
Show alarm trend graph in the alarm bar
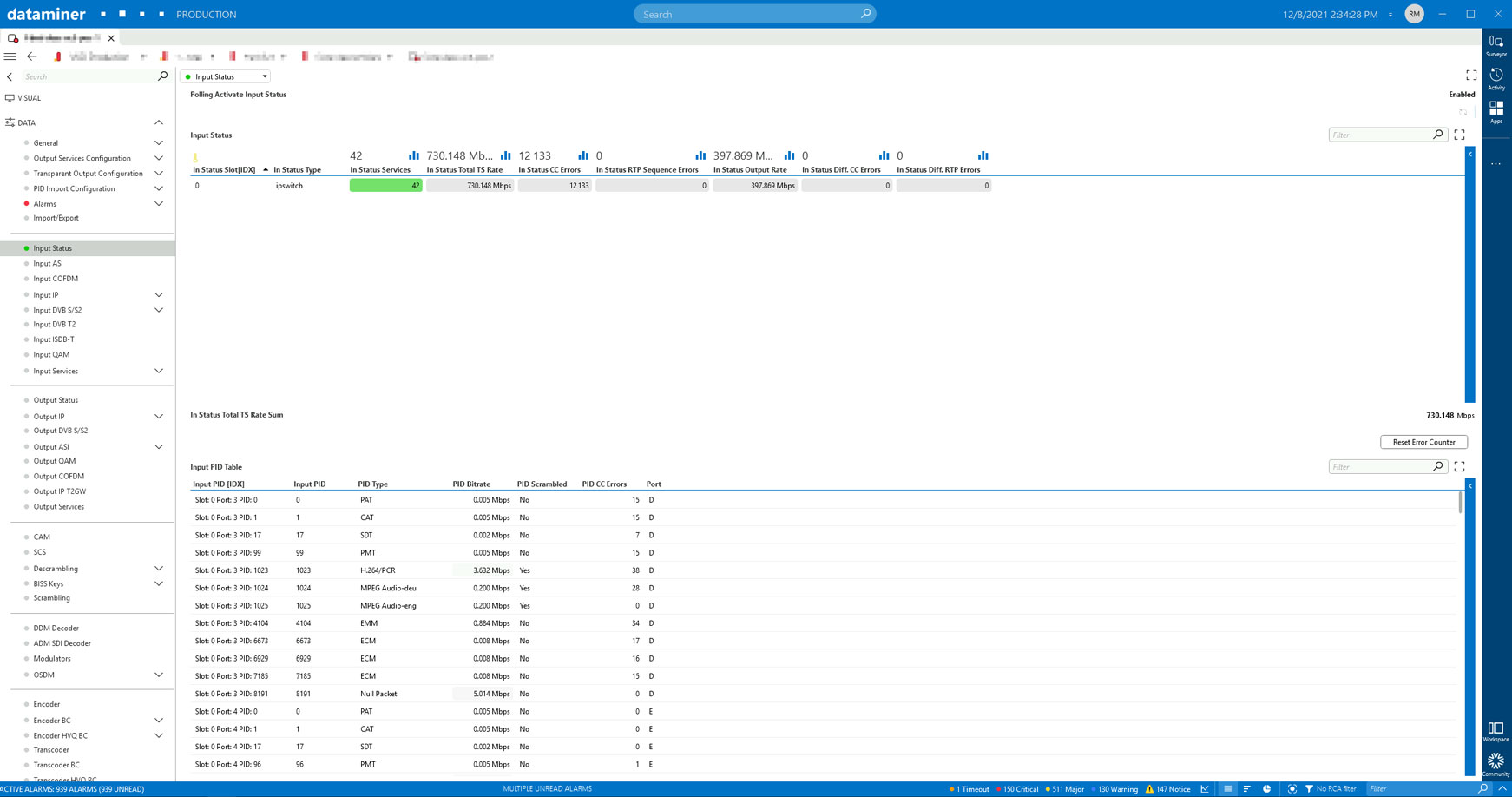[x=1205, y=789]
